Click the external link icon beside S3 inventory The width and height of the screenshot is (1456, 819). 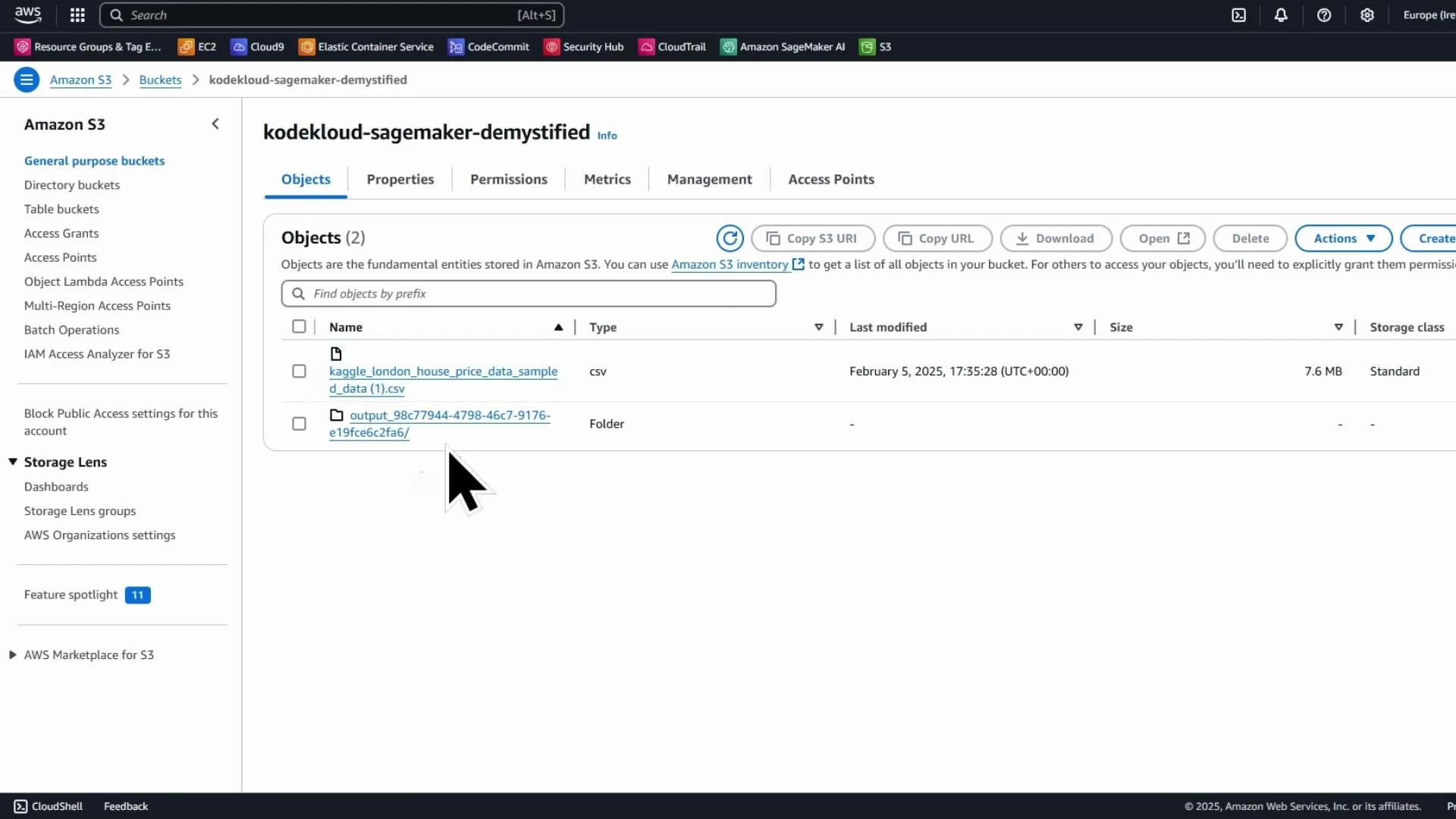click(798, 265)
